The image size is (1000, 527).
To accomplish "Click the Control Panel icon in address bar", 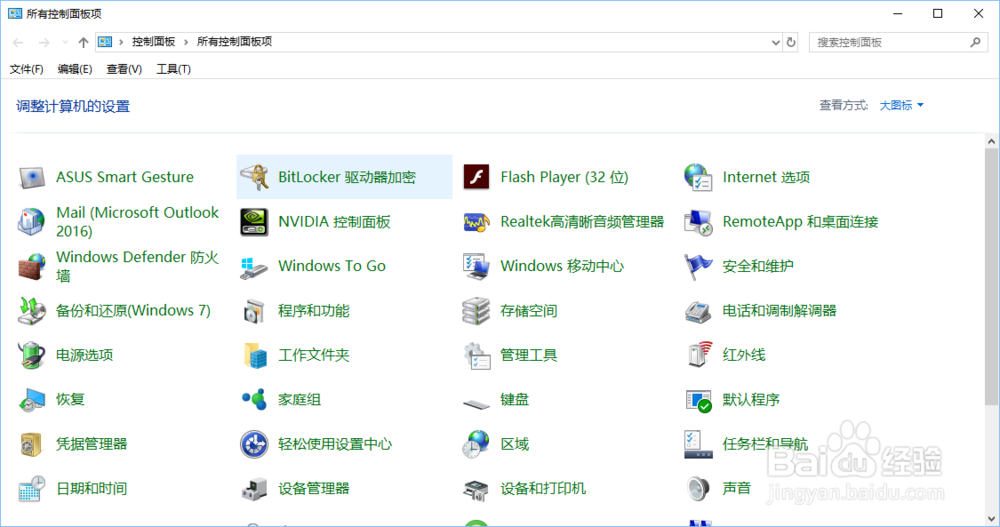I will [105, 42].
